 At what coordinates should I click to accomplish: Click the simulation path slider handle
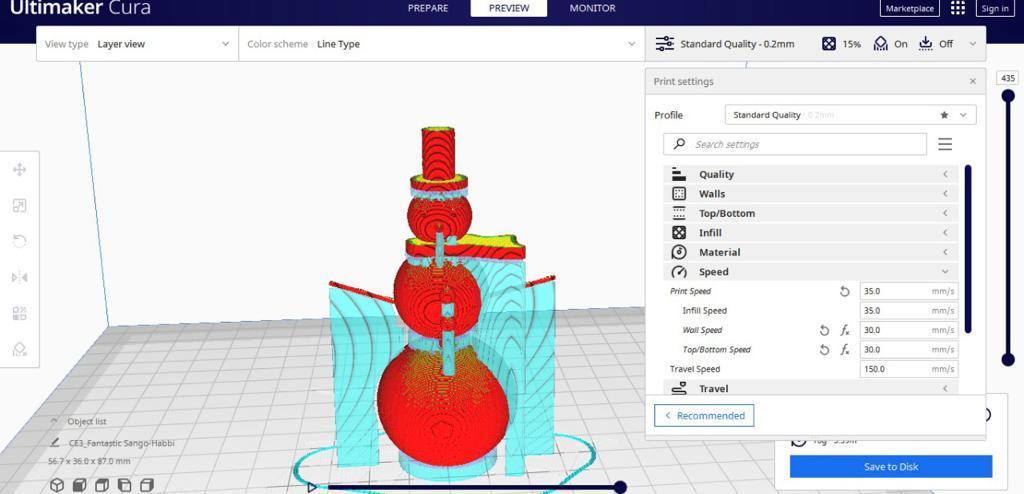pos(620,487)
